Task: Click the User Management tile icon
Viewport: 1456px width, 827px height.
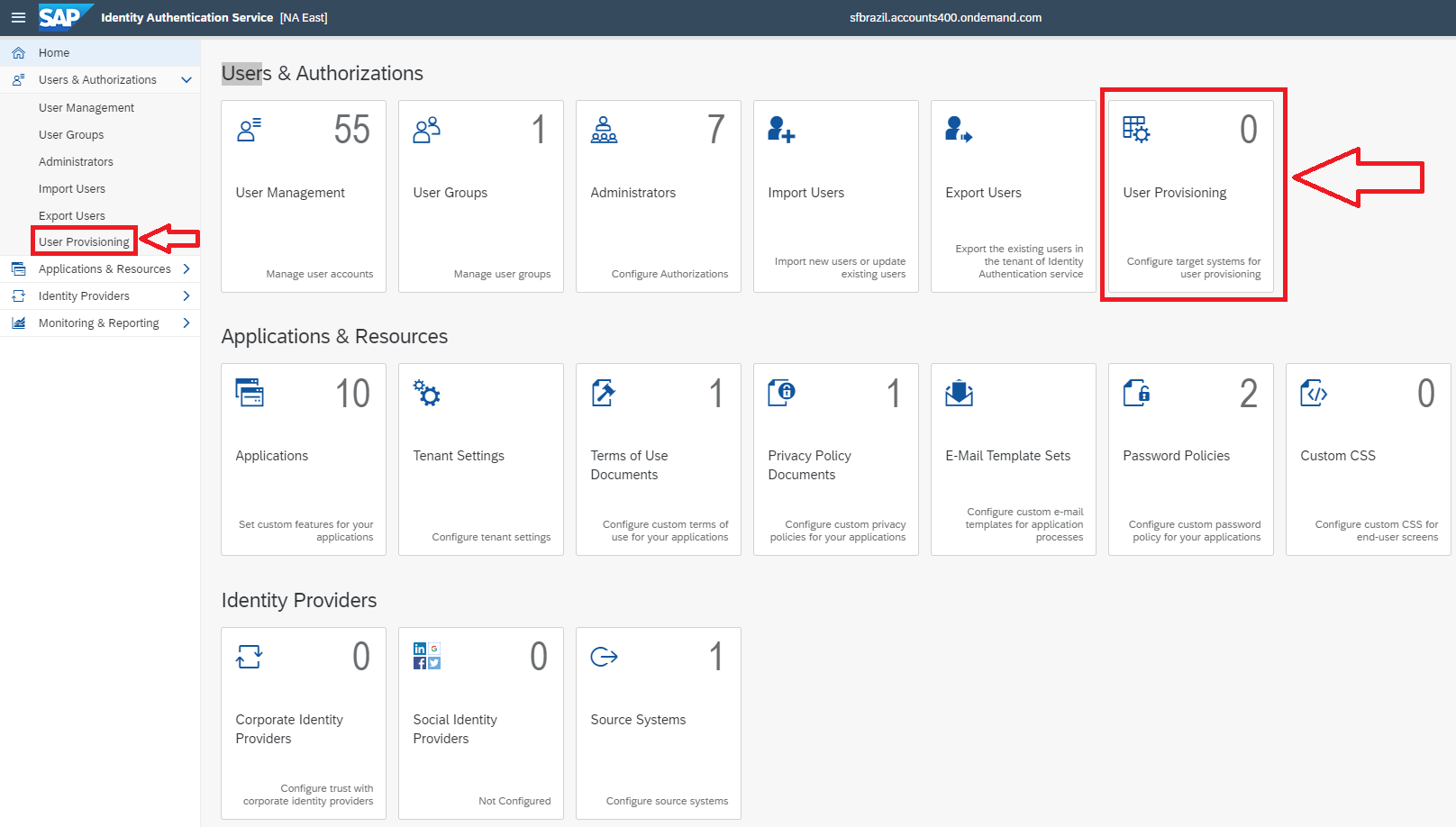Action: click(250, 130)
